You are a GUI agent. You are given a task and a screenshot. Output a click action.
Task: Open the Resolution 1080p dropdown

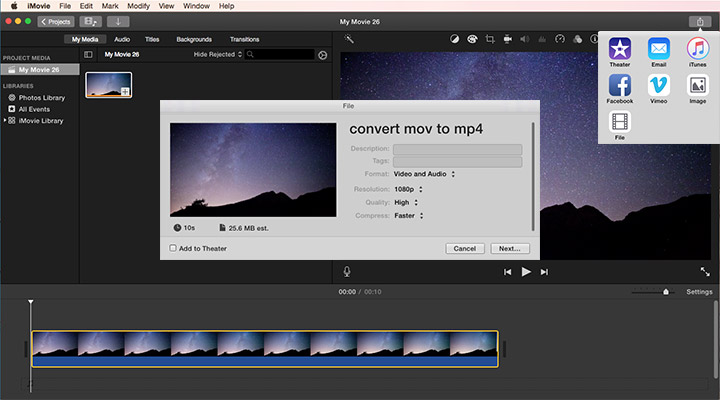408,188
